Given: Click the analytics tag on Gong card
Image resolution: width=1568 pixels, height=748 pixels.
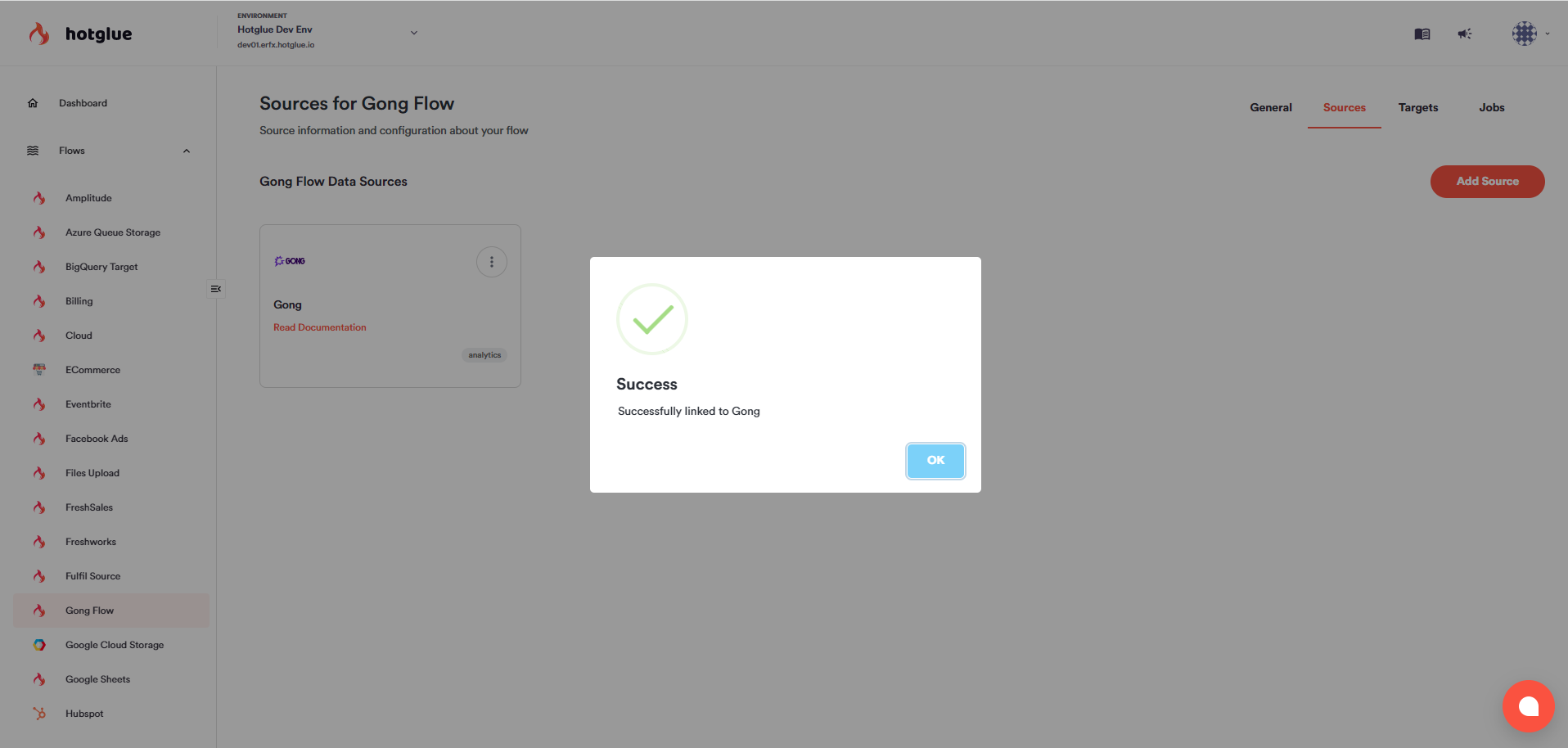Looking at the screenshot, I should 484,355.
